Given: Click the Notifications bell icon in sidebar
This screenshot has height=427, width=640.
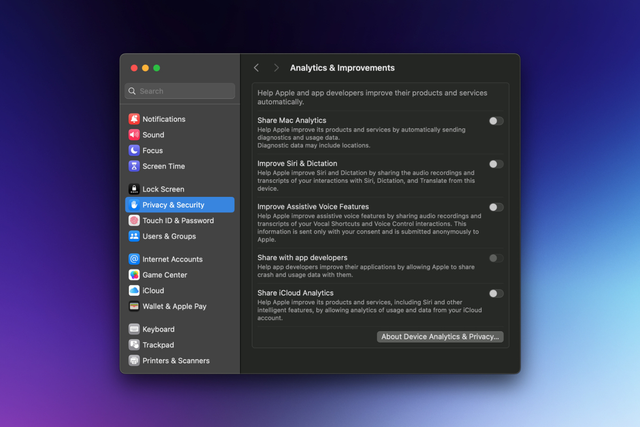Looking at the screenshot, I should [x=134, y=119].
